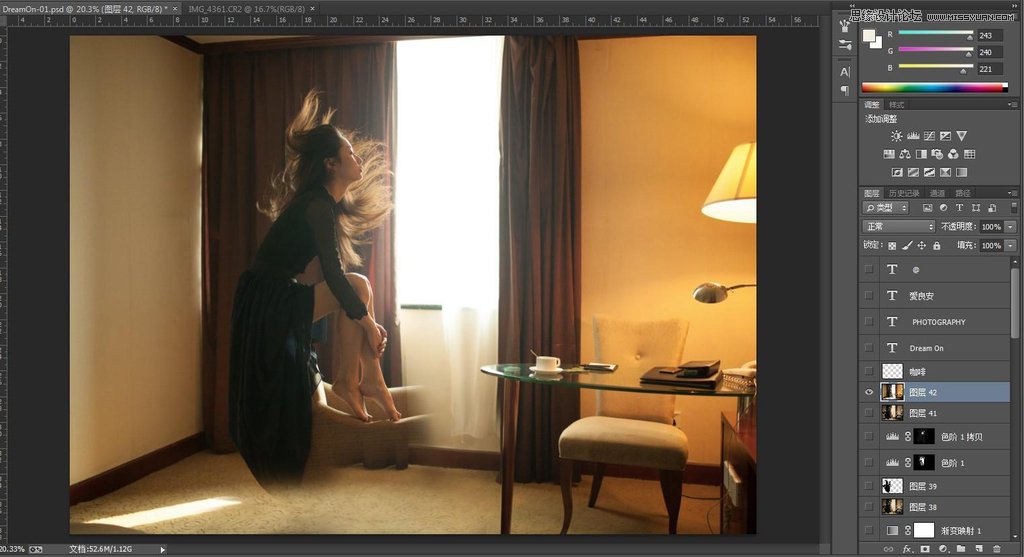Screen dimensions: 1024x557
Task: Link selected layers
Action: pyautogui.click(x=888, y=549)
